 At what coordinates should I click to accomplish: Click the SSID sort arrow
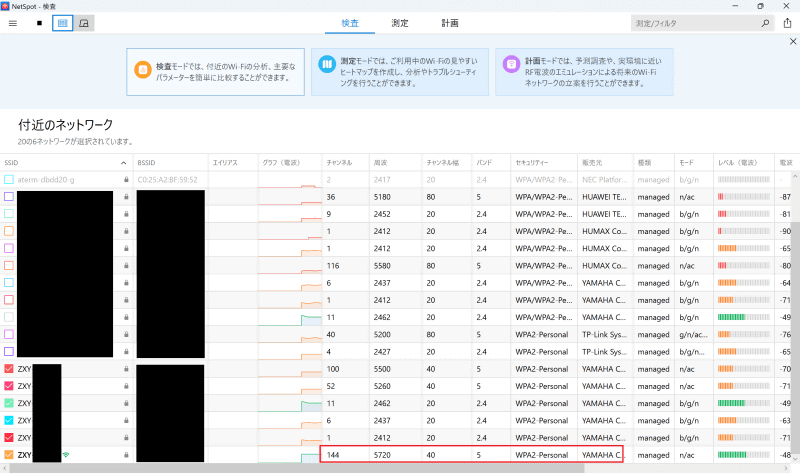point(123,163)
